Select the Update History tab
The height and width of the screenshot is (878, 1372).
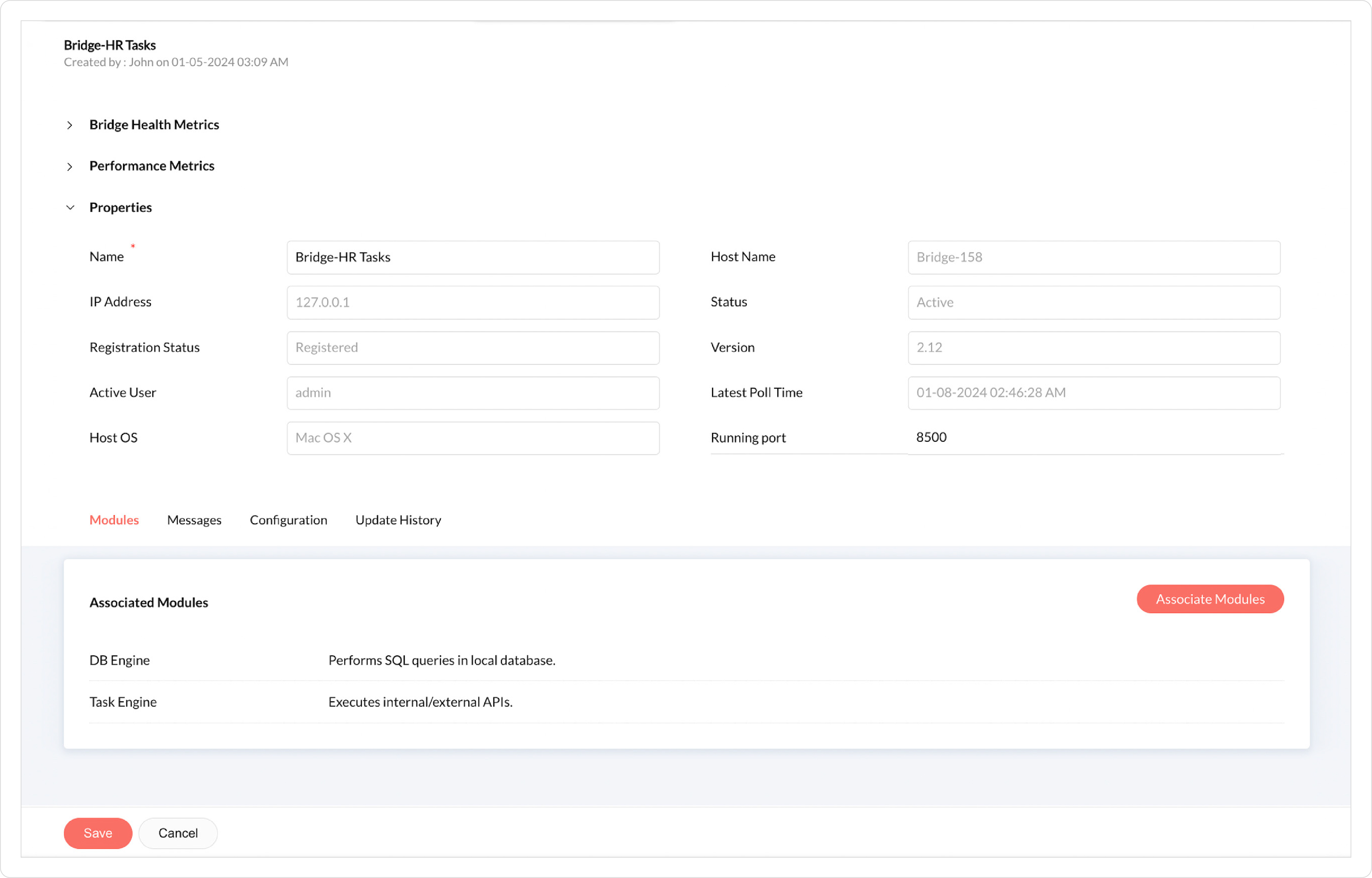click(398, 520)
